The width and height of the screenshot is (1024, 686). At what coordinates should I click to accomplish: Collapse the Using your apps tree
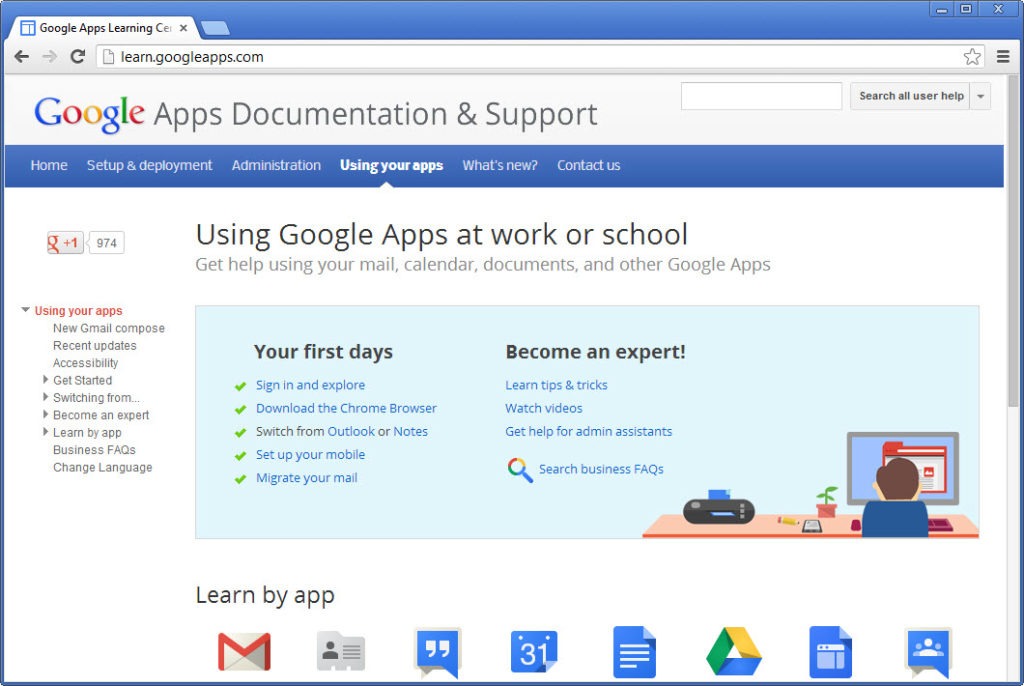[x=25, y=310]
